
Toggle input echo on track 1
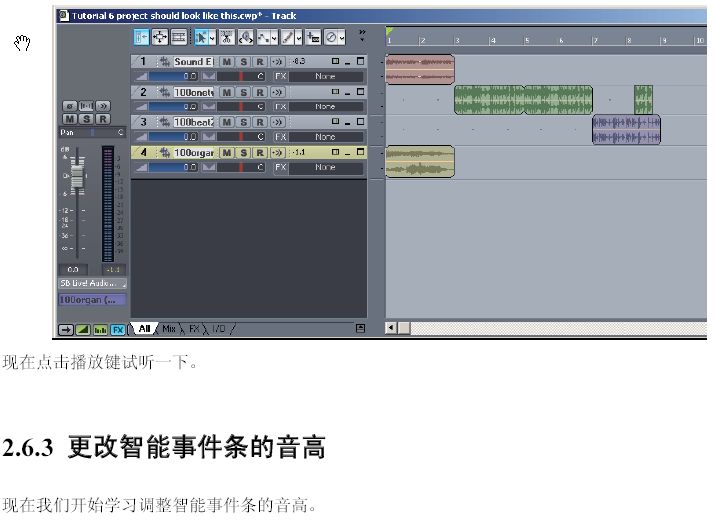point(277,61)
